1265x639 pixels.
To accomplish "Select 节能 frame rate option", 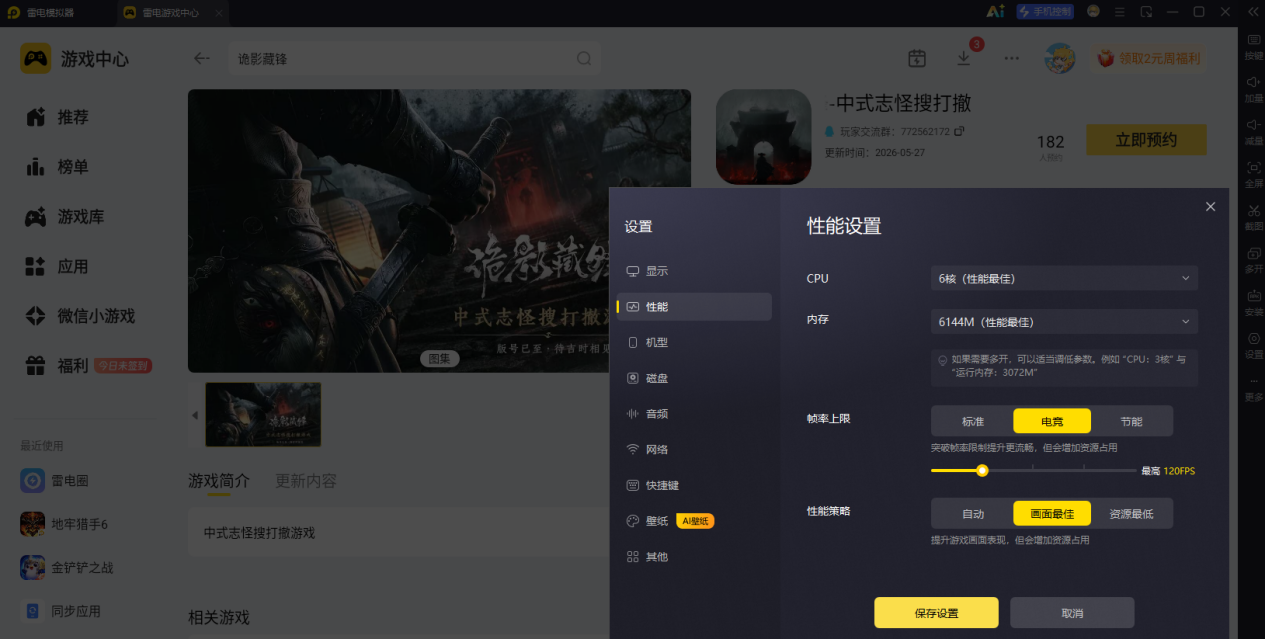I will (1131, 421).
